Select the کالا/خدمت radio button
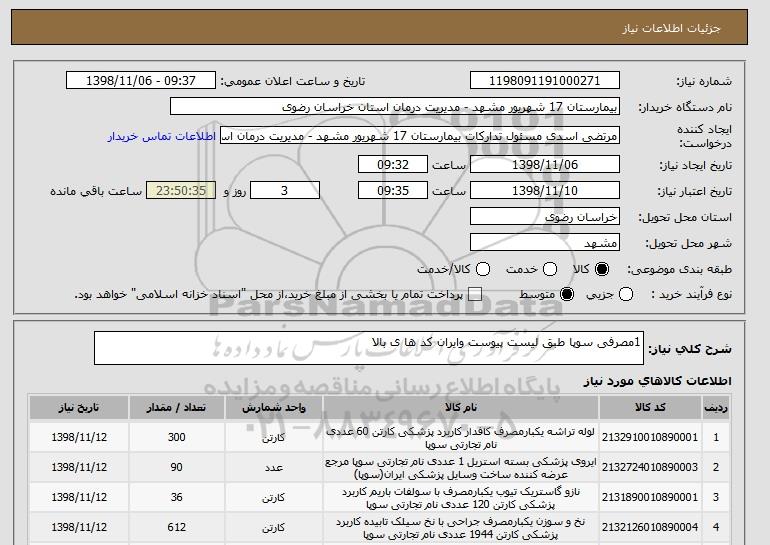This screenshot has width=770, height=545. (x=483, y=269)
